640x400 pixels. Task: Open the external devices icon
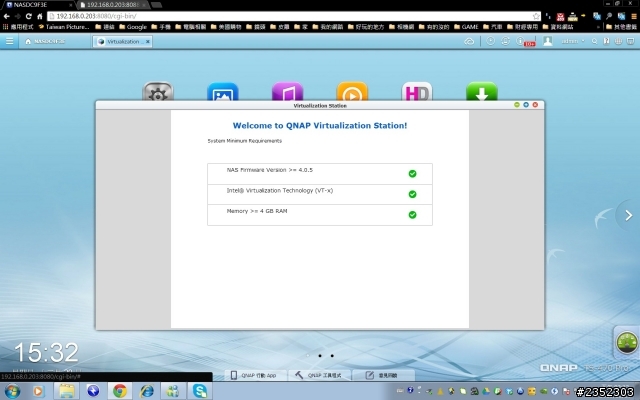click(505, 41)
